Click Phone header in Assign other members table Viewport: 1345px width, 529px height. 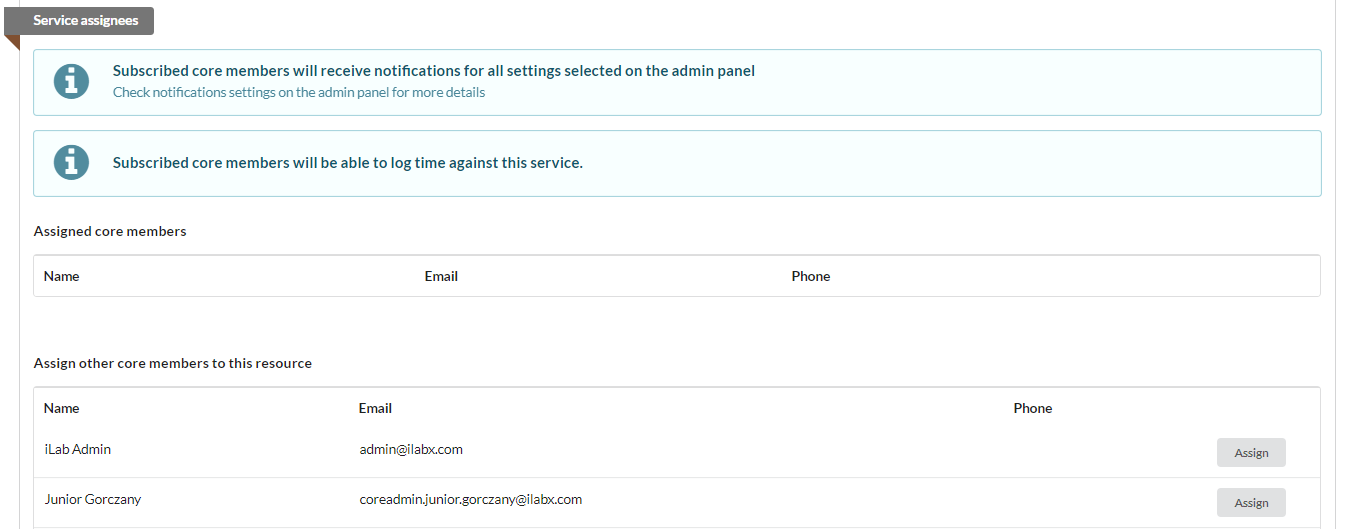[1032, 408]
